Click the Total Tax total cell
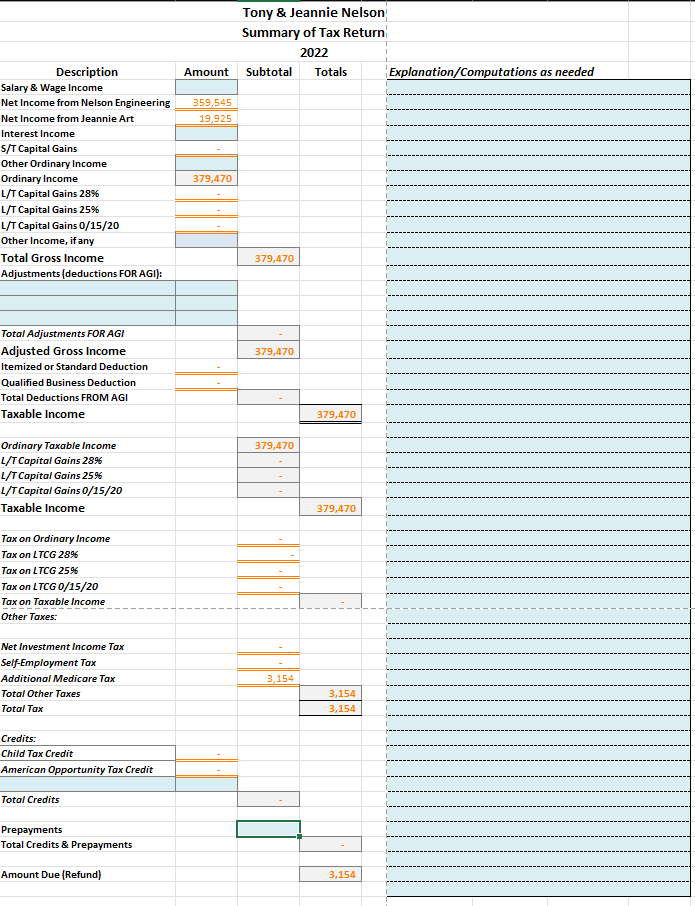This screenshot has width=695, height=906. click(x=330, y=708)
